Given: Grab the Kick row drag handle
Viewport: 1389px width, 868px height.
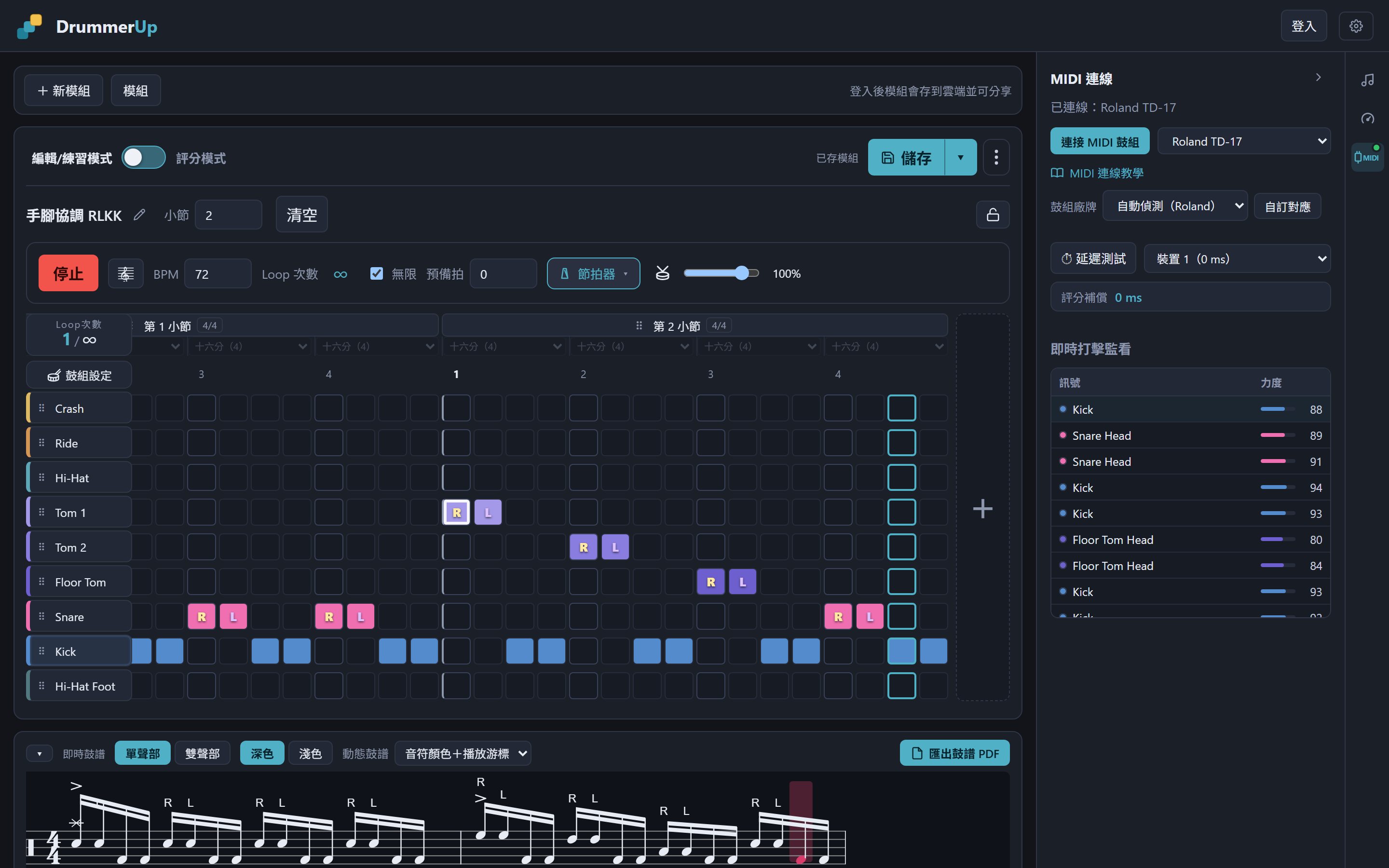Looking at the screenshot, I should pos(41,651).
